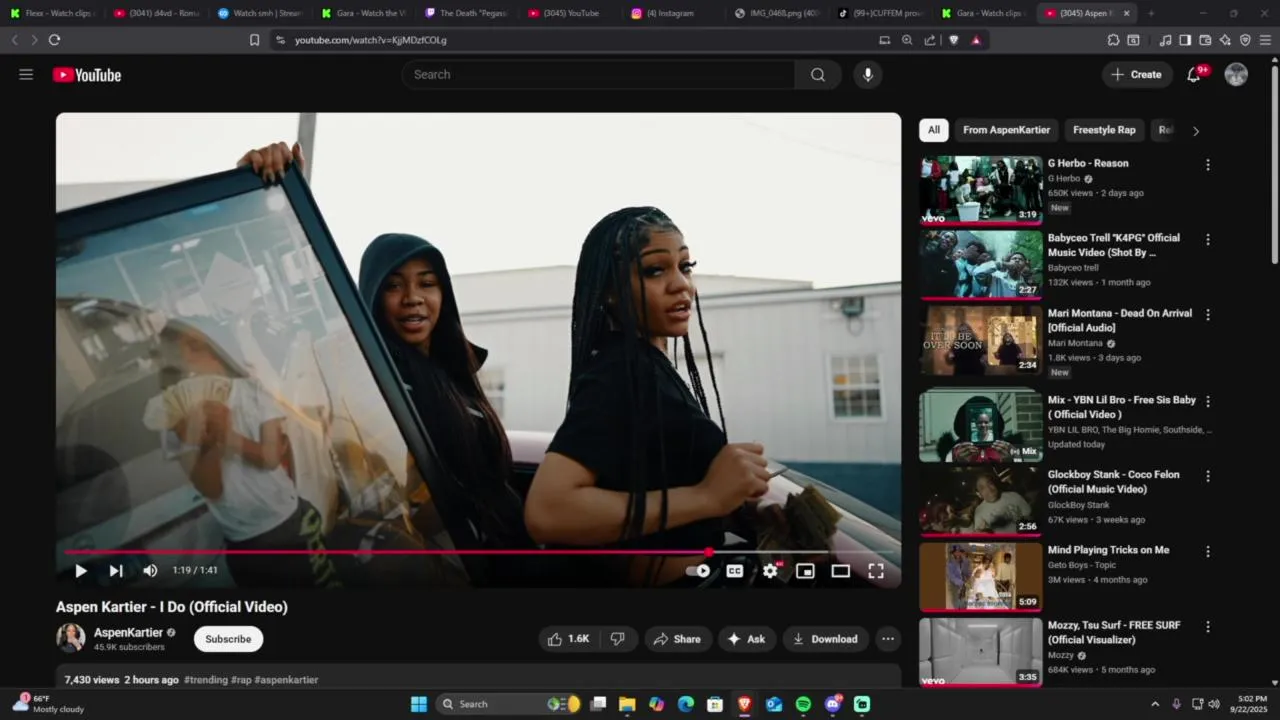The image size is (1280, 720).
Task: Click the red playhead scrubber dot
Action: click(709, 551)
